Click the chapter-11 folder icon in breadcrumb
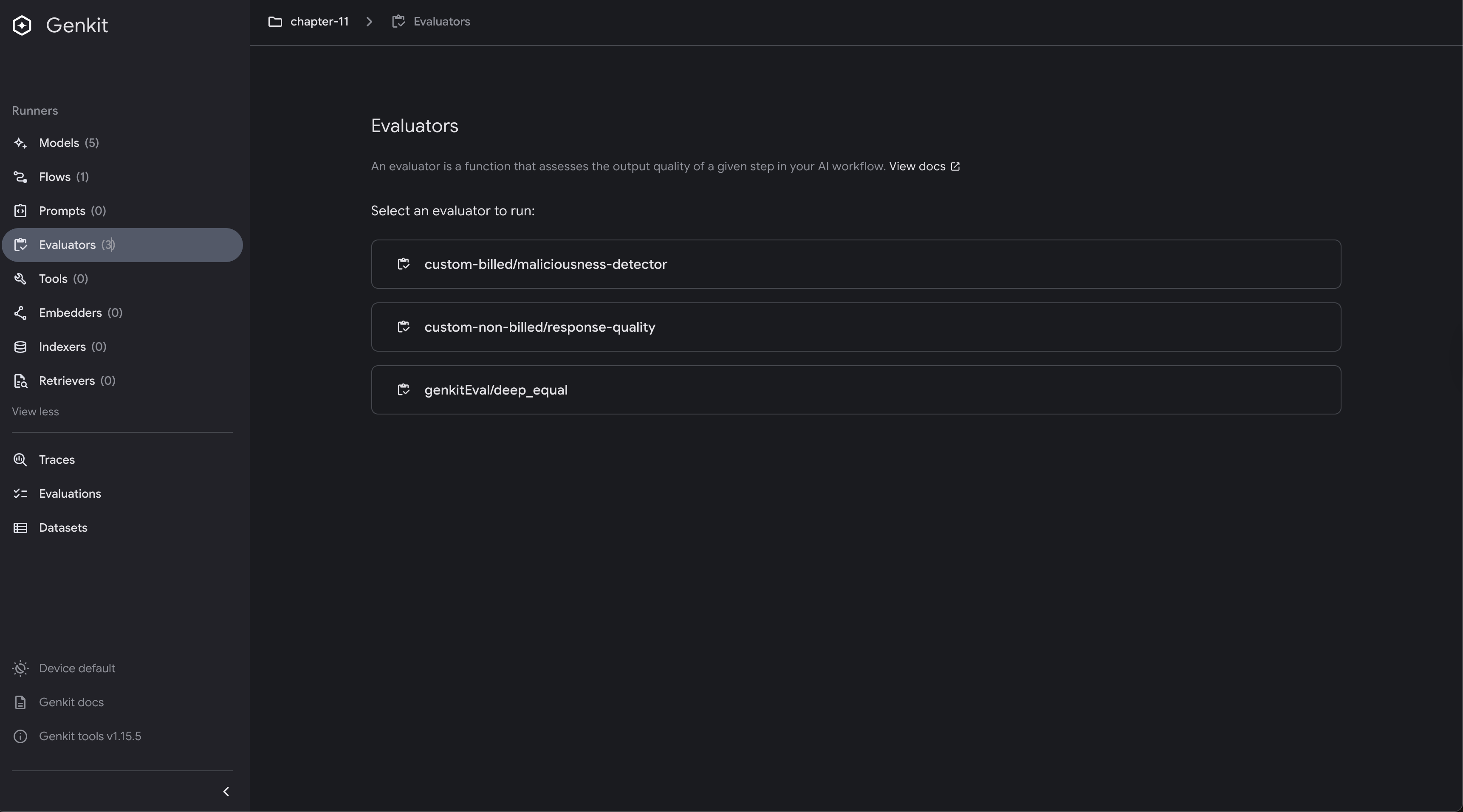The width and height of the screenshot is (1463, 812). coord(275,22)
